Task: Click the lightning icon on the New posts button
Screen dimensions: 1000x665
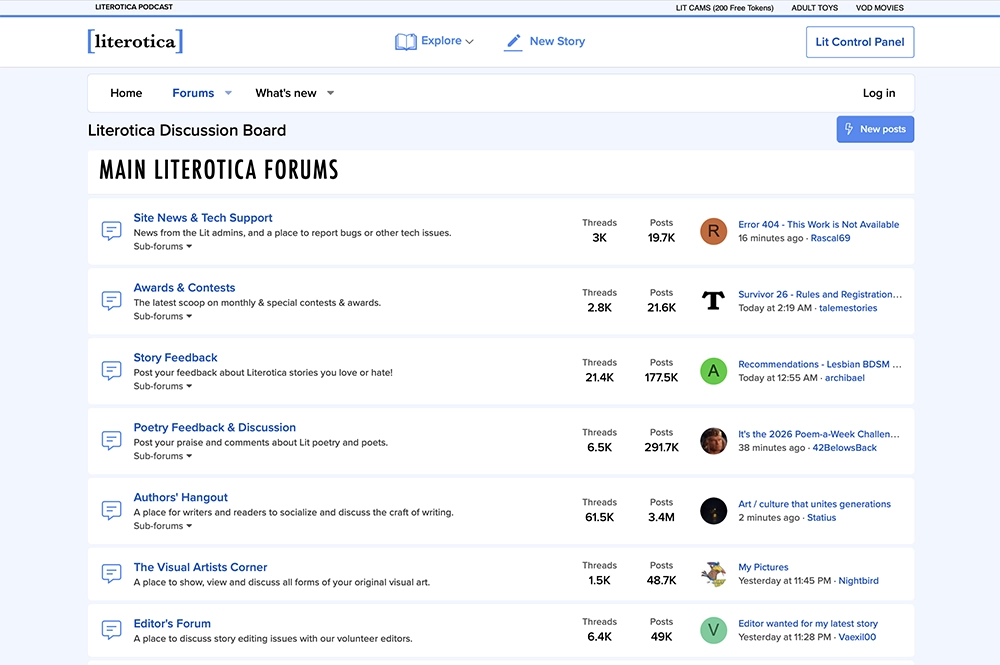Action: coord(849,129)
